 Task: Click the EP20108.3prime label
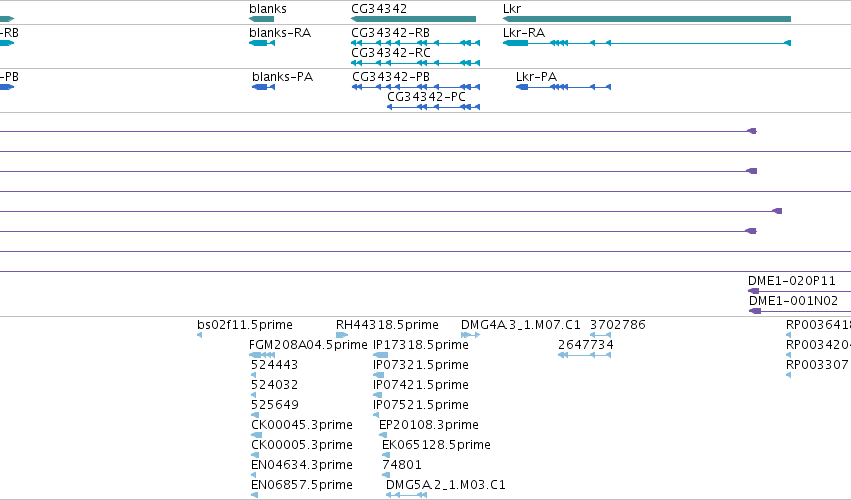429,425
